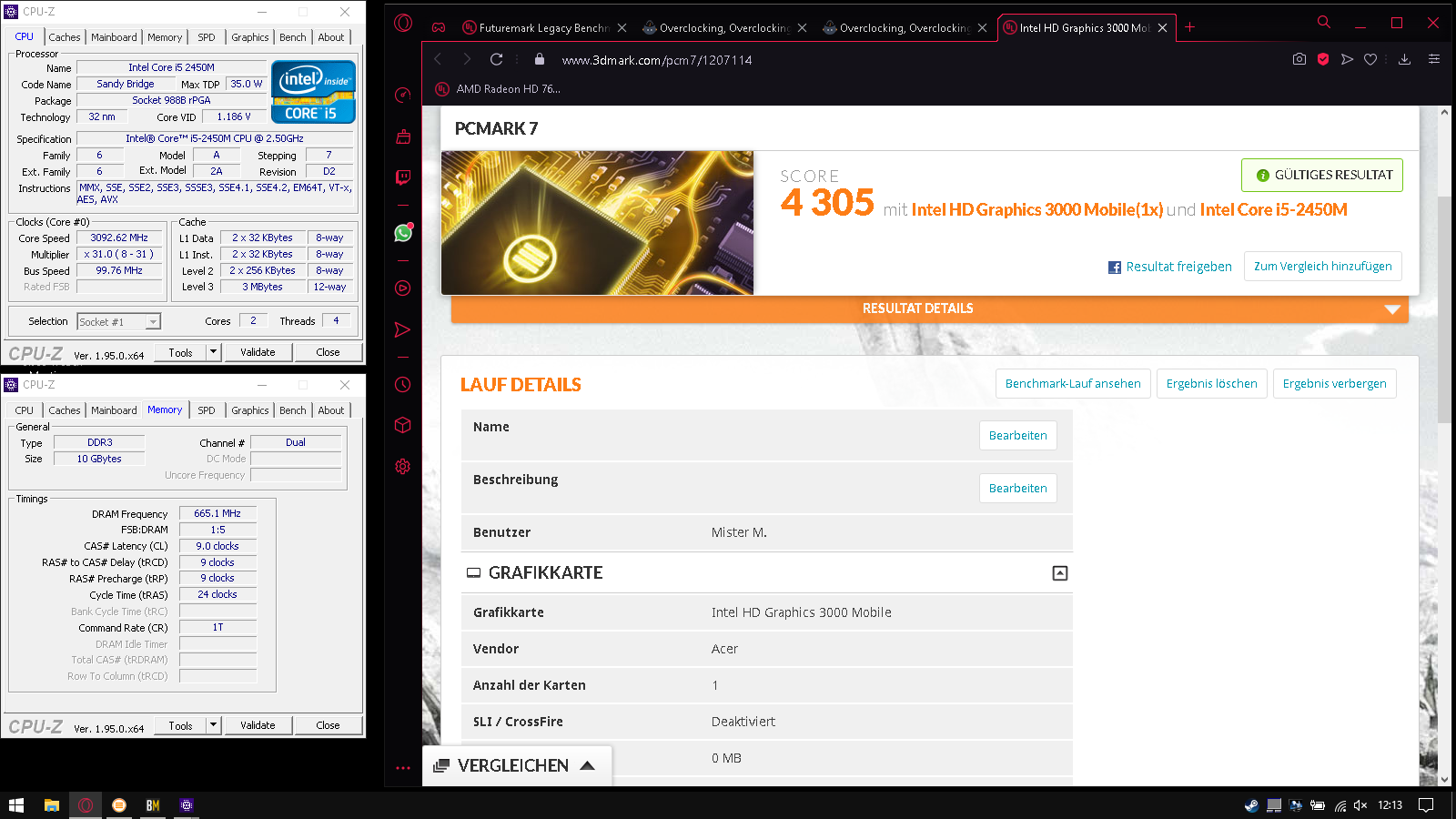The image size is (1456, 819).
Task: Click Bearbeiten next to Beschreibung
Action: click(1018, 488)
